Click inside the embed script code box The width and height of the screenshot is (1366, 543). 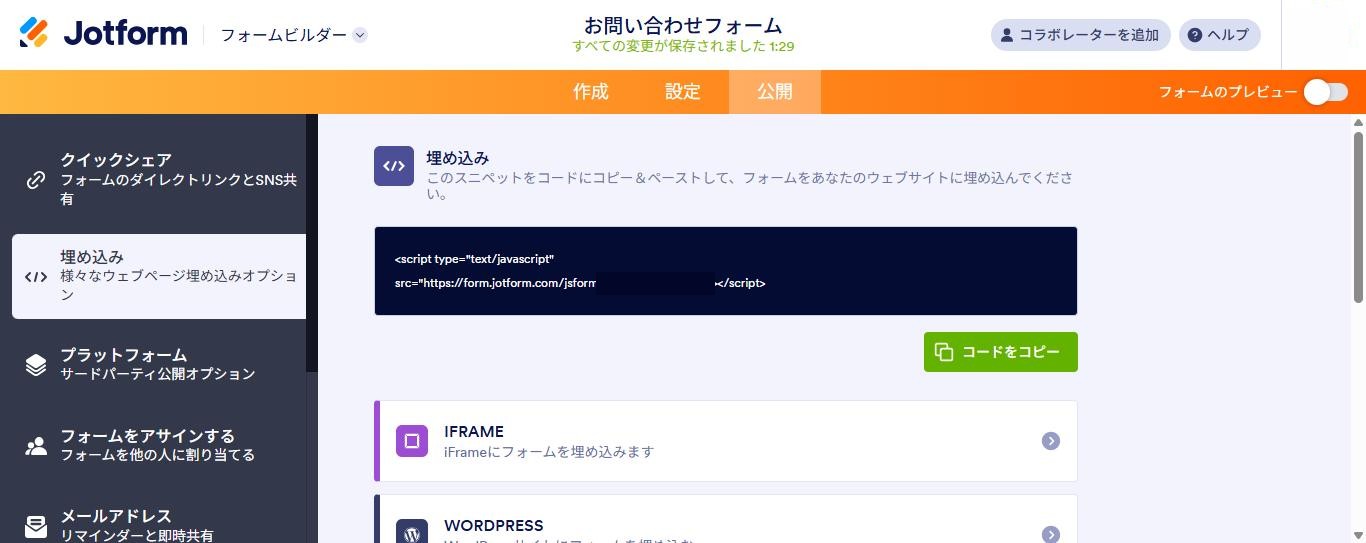point(726,271)
